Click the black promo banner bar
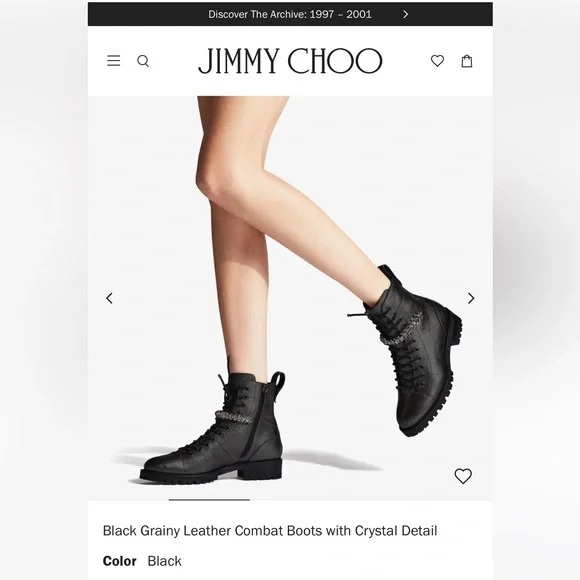 pos(290,14)
